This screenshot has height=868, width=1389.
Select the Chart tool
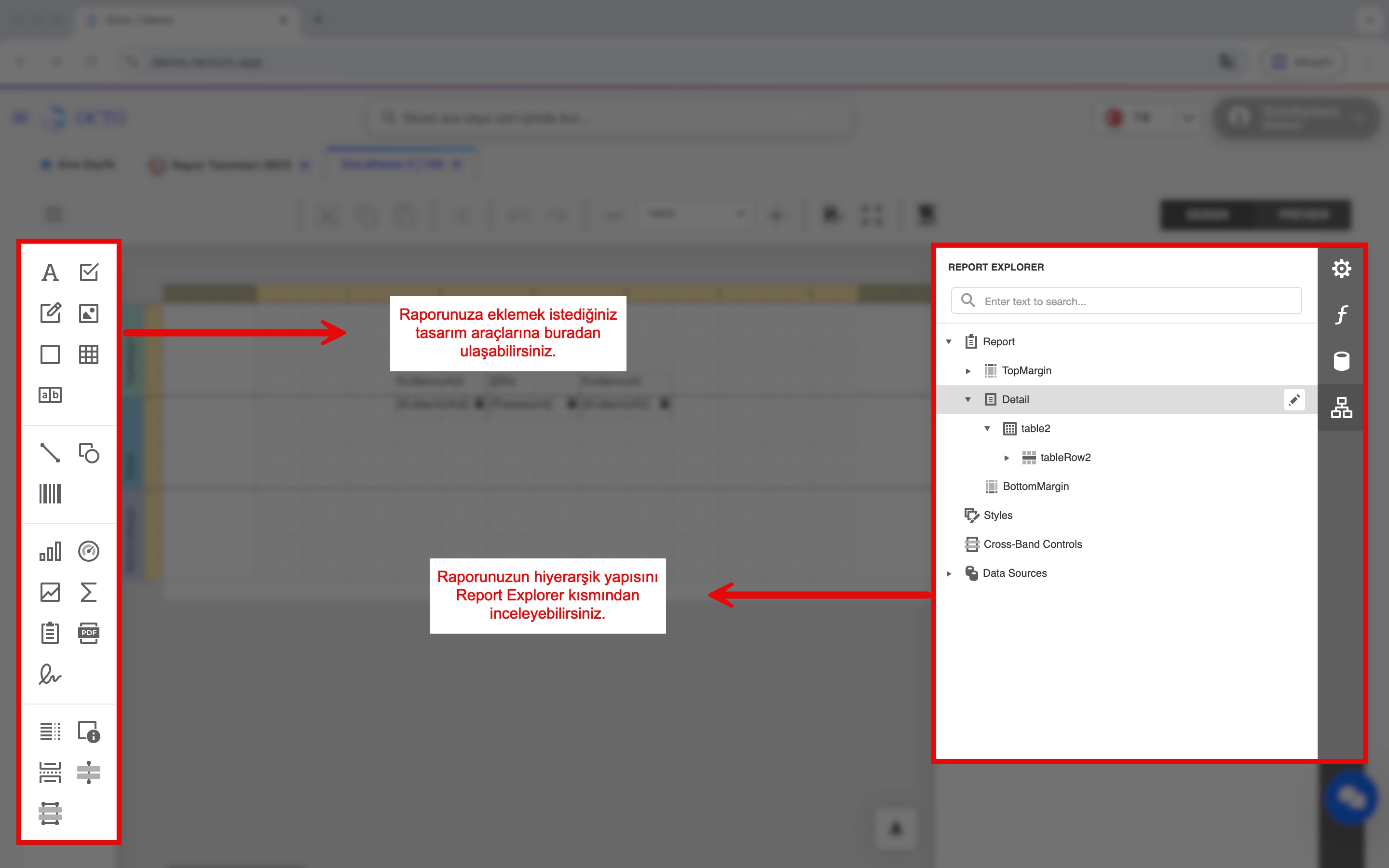(50, 551)
